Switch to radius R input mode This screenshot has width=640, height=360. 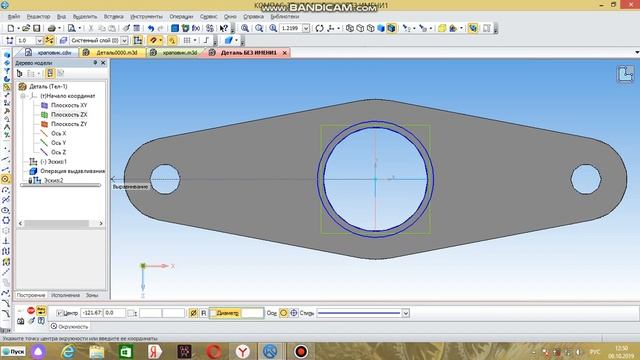point(204,313)
